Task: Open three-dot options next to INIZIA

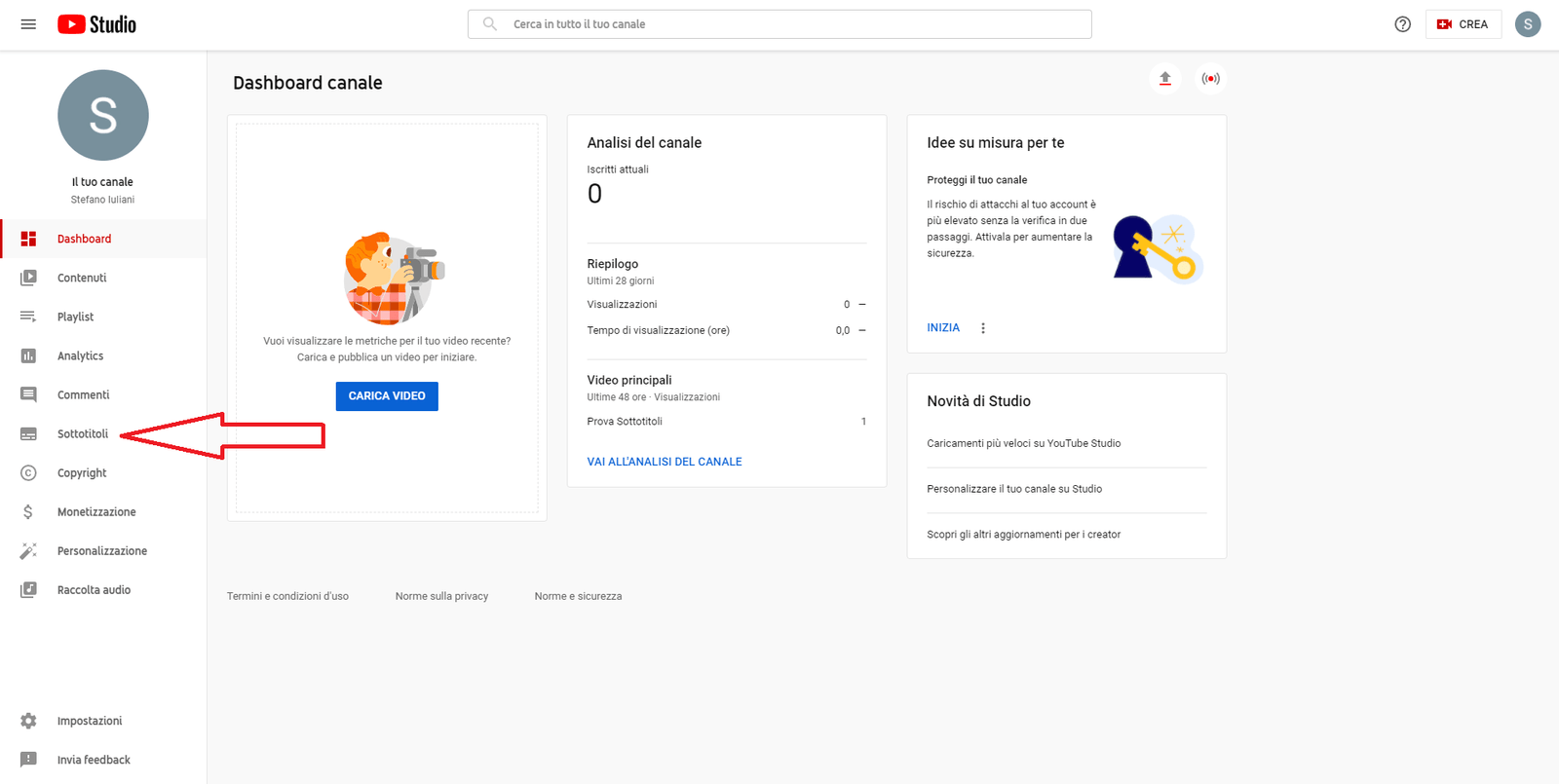Action: click(983, 328)
